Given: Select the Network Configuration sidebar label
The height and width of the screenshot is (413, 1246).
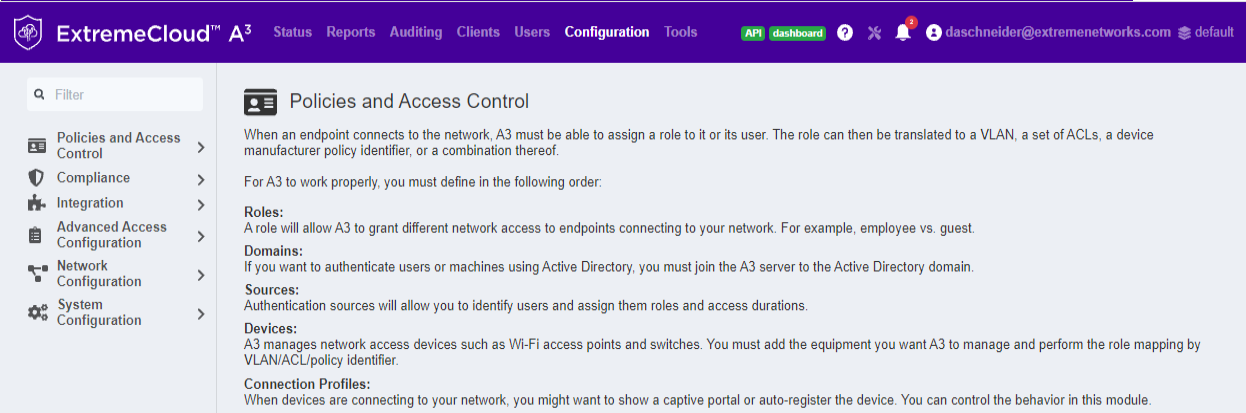Looking at the screenshot, I should (99, 274).
